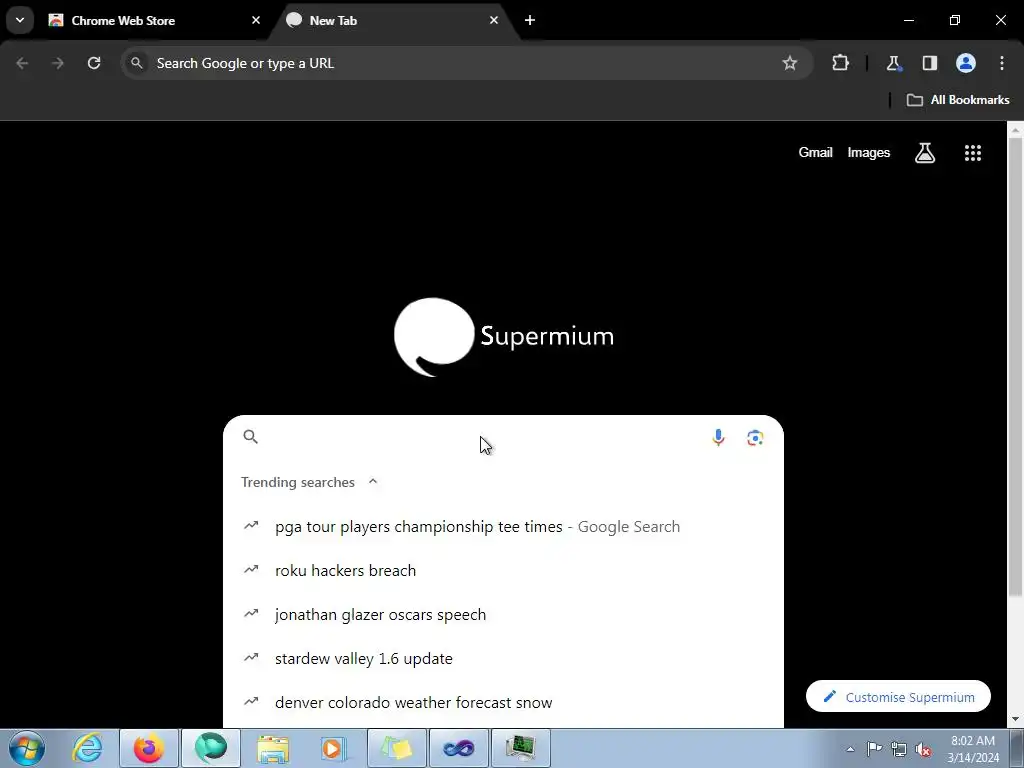
Task: Click the Search Labs flask on page
Action: (x=925, y=153)
